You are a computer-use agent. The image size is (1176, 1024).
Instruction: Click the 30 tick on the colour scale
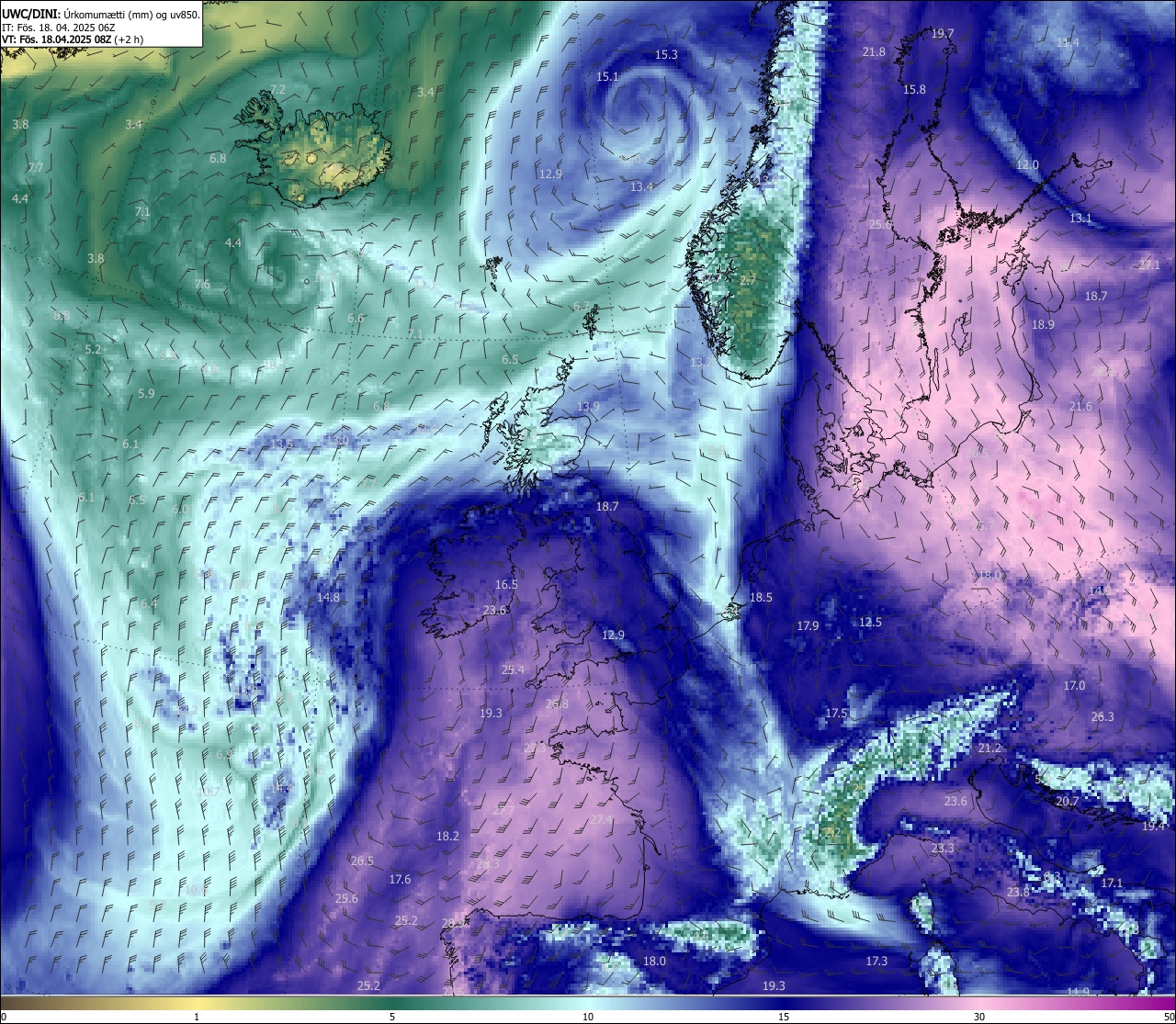click(979, 1017)
